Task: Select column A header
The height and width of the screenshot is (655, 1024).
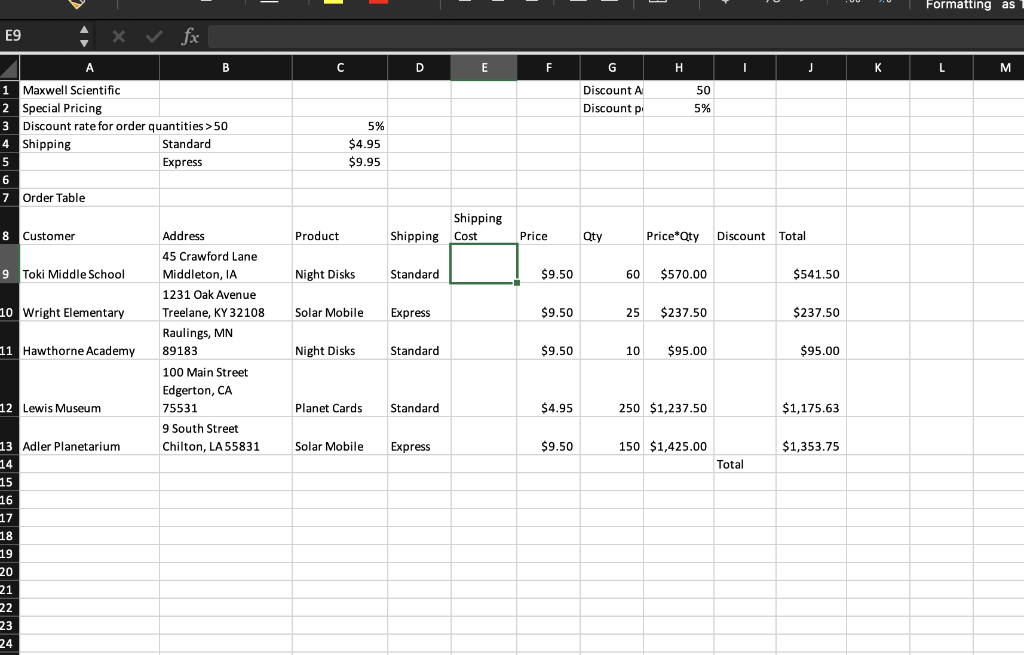Action: [89, 67]
